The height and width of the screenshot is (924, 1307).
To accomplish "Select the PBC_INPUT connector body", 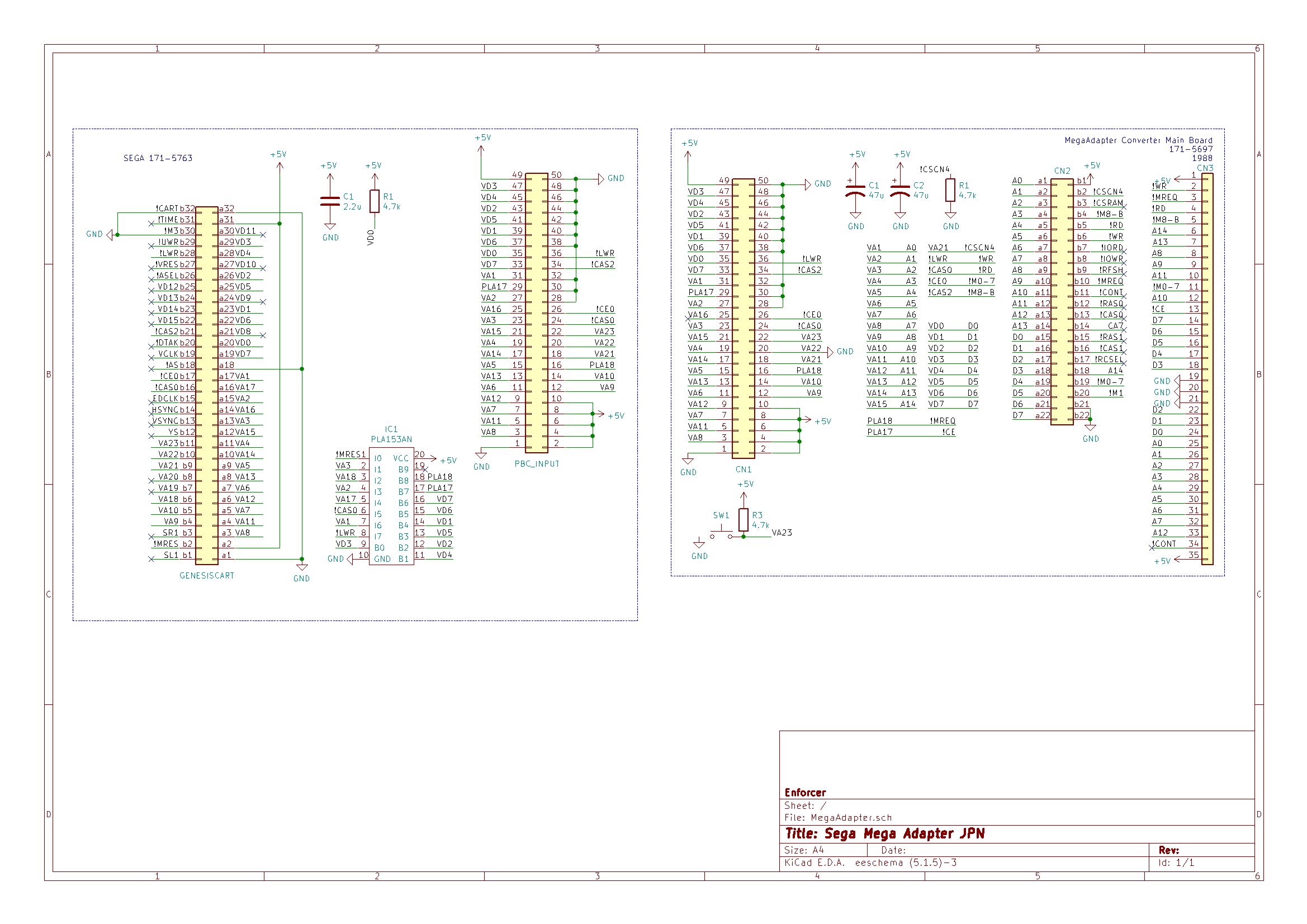I will (537, 312).
